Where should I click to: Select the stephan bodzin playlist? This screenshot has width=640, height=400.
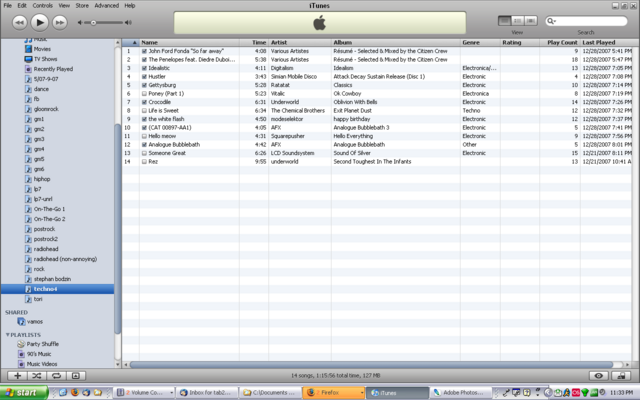[52, 279]
